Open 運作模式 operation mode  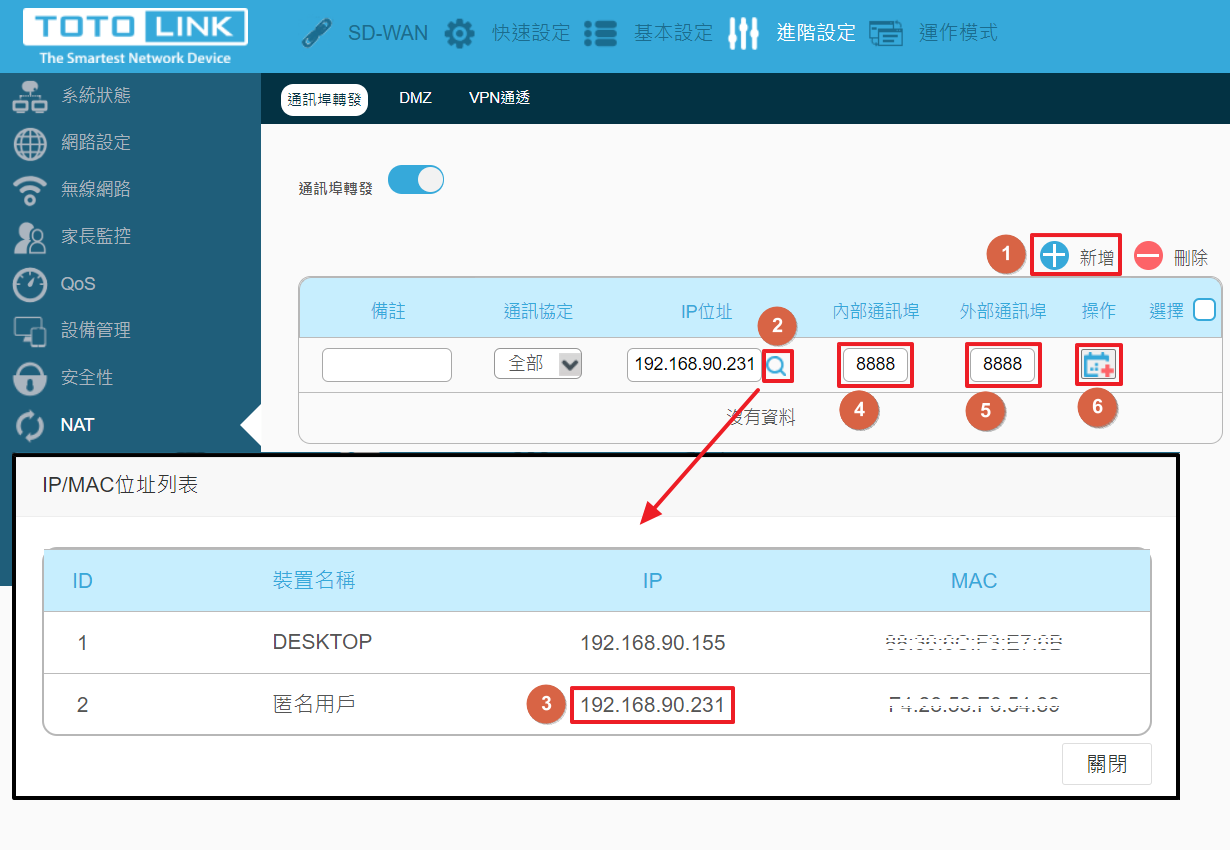click(x=958, y=33)
